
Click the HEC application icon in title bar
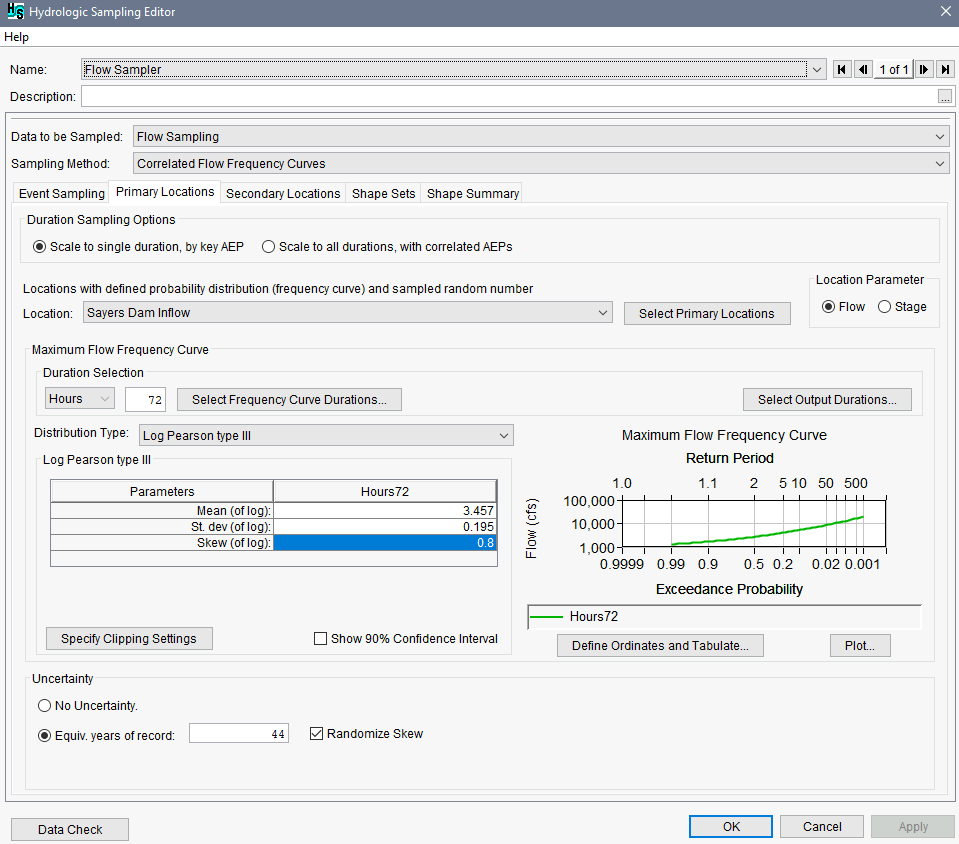(x=16, y=12)
